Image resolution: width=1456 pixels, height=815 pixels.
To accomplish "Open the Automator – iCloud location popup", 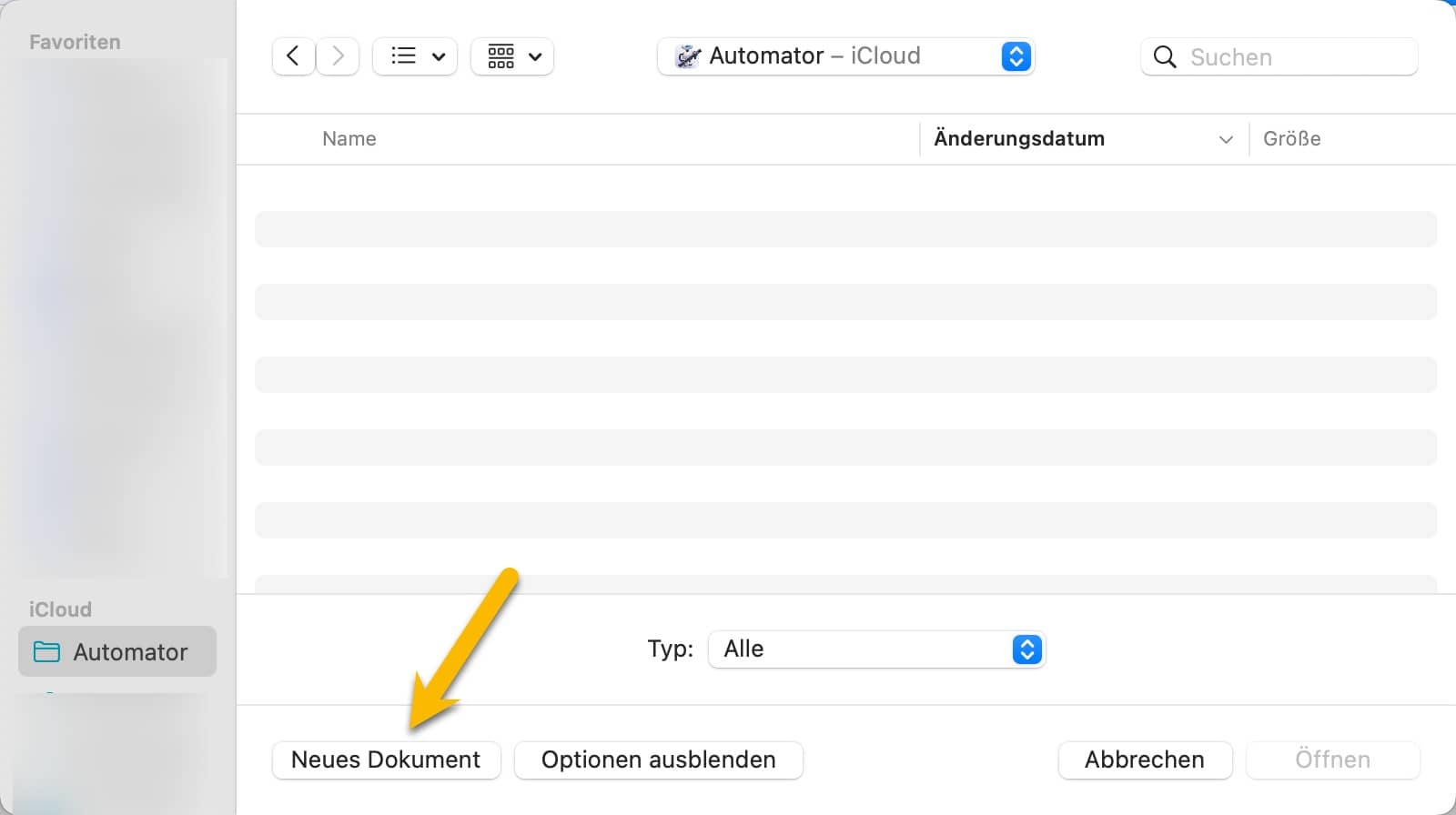I will (x=845, y=56).
